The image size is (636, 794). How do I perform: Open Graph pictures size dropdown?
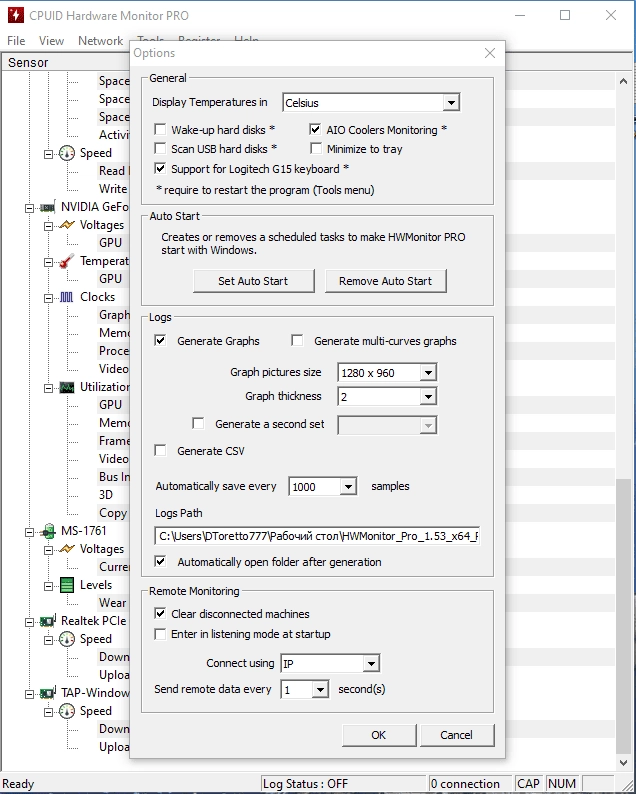click(387, 373)
